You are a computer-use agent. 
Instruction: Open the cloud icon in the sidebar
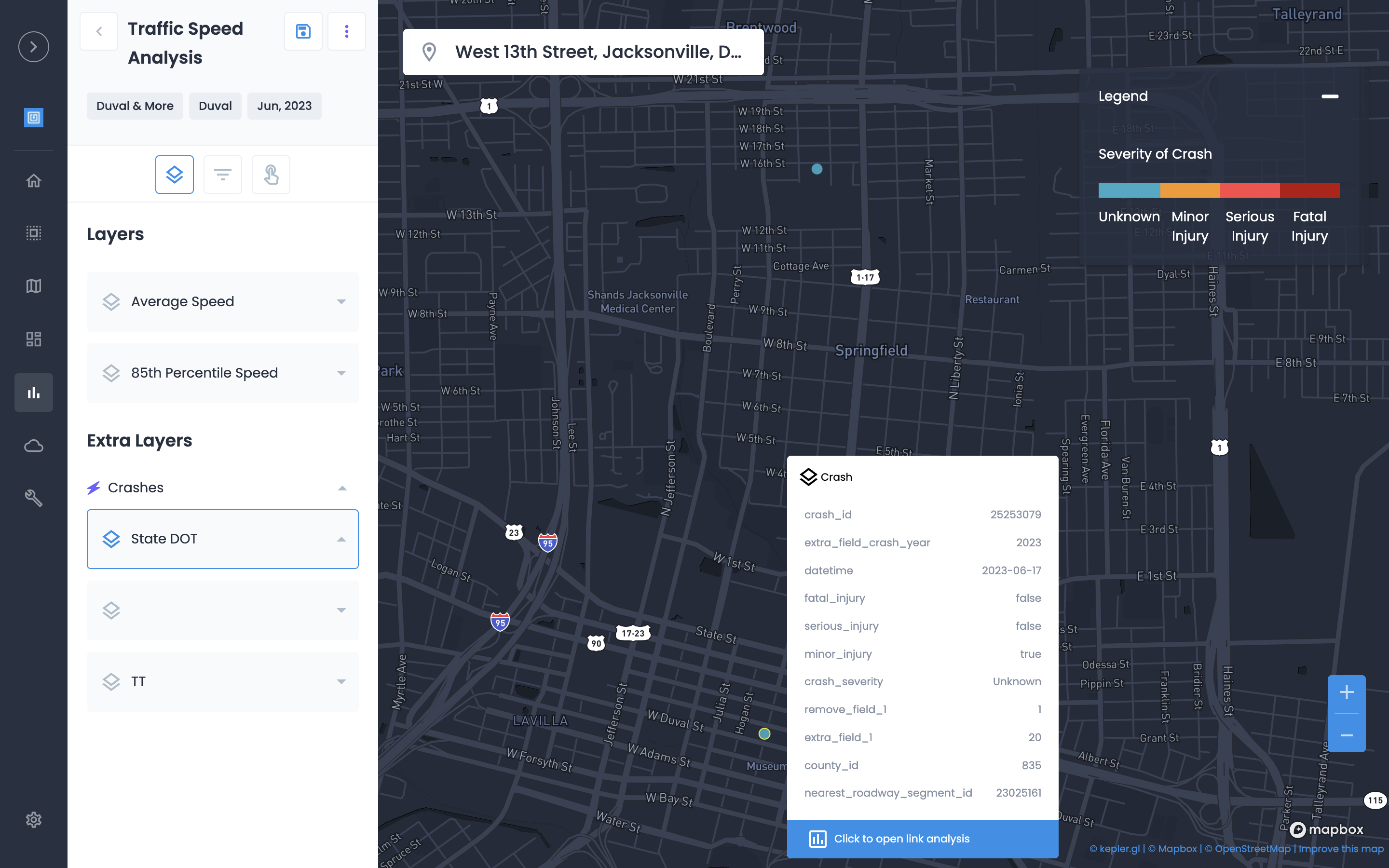click(33, 446)
